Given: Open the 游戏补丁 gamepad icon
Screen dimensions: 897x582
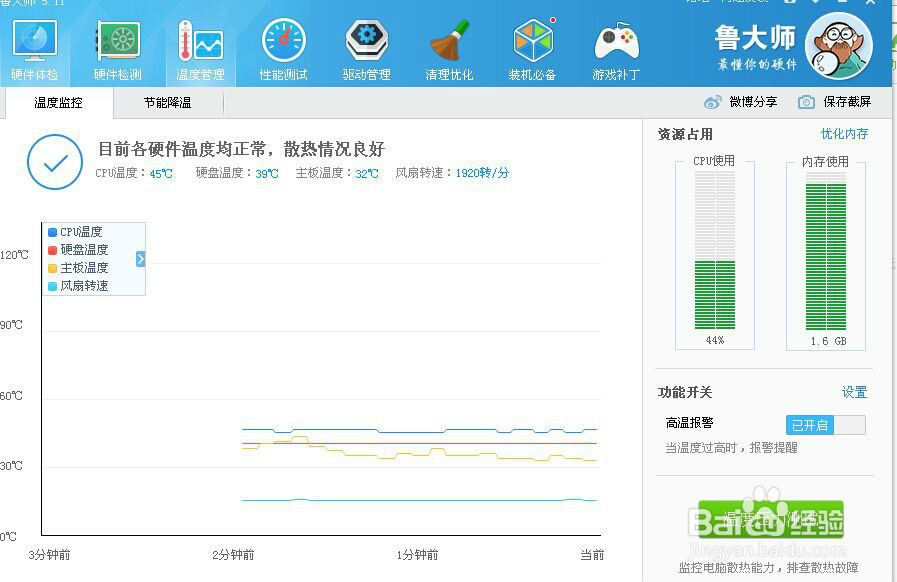Looking at the screenshot, I should click(x=616, y=50).
